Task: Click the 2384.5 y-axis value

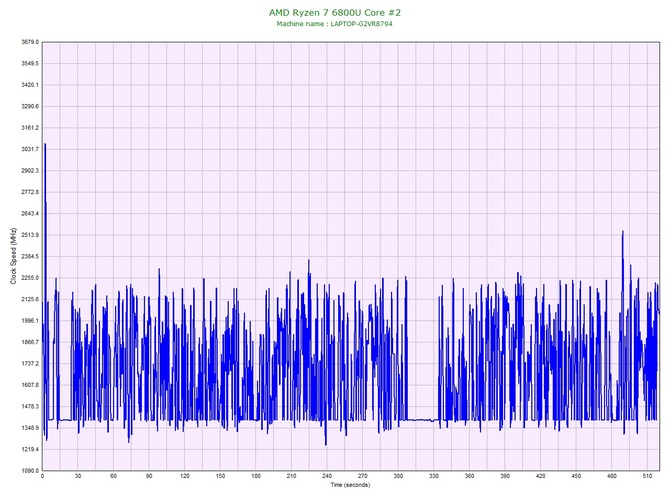Action: [30, 256]
